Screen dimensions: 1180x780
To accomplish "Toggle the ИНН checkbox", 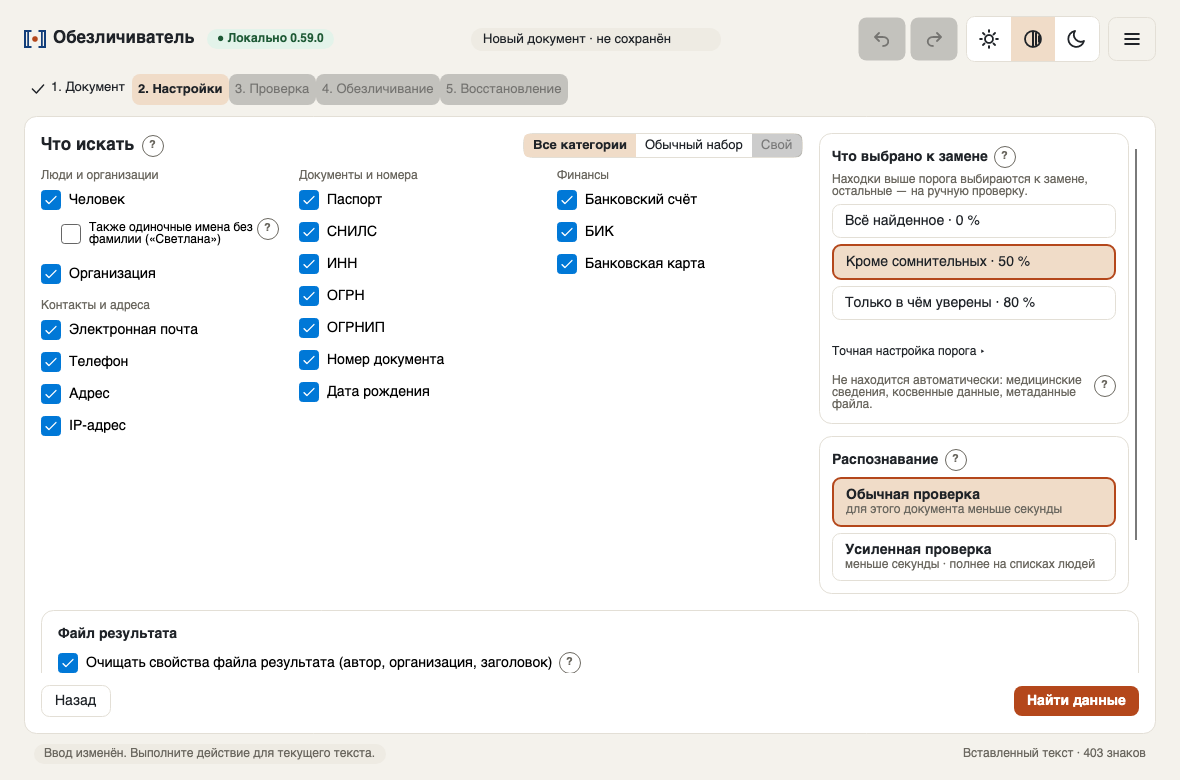I will pyautogui.click(x=309, y=264).
